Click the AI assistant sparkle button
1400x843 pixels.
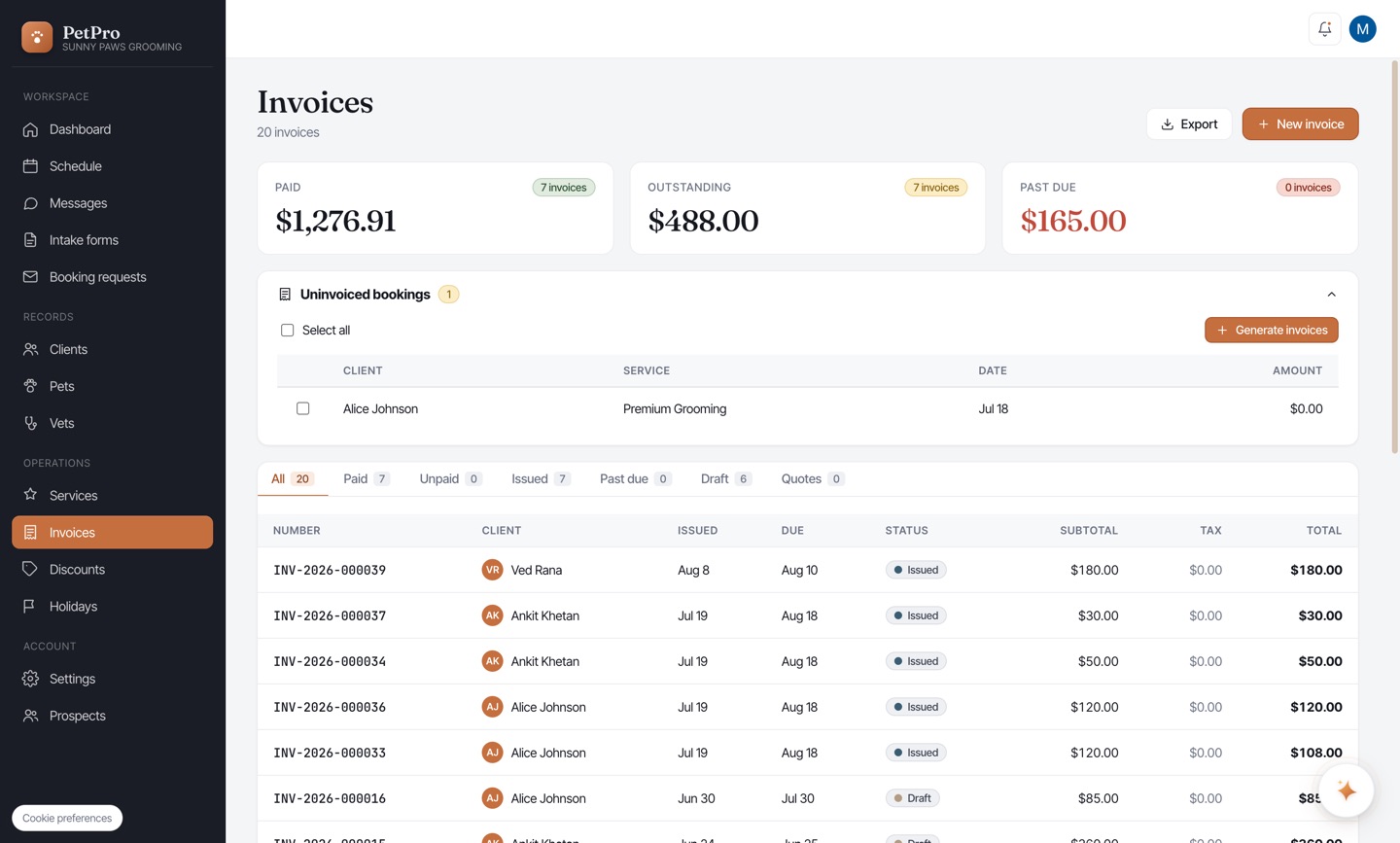[x=1347, y=790]
